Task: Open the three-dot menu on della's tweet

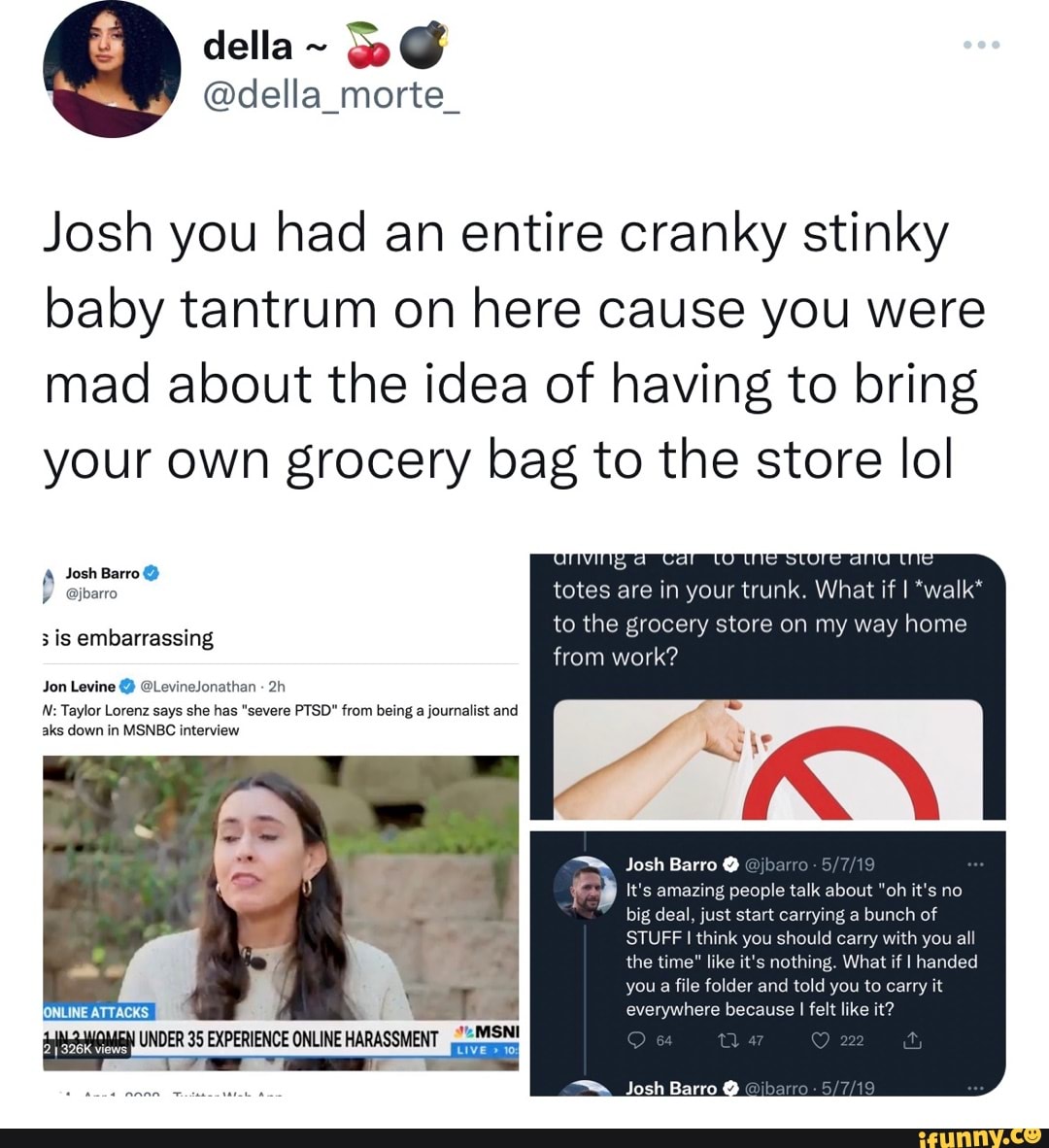Action: click(x=981, y=44)
